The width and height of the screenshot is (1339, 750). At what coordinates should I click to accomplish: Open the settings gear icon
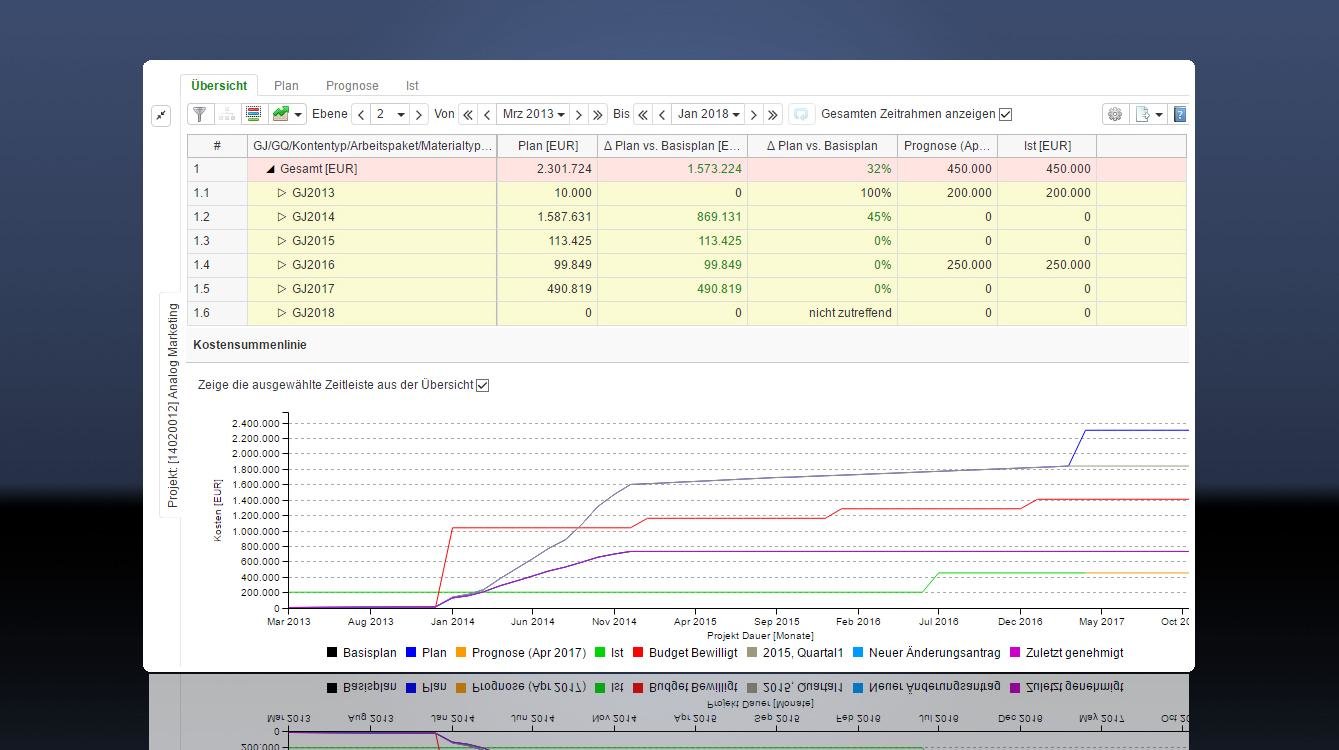tap(1115, 114)
